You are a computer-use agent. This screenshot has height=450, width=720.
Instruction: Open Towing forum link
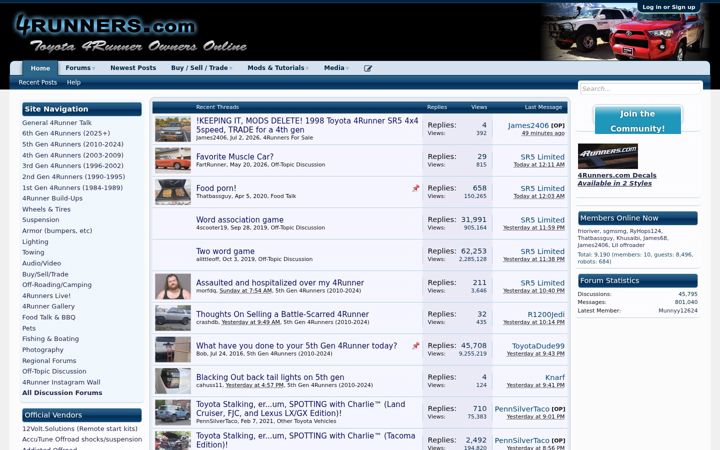33,253
